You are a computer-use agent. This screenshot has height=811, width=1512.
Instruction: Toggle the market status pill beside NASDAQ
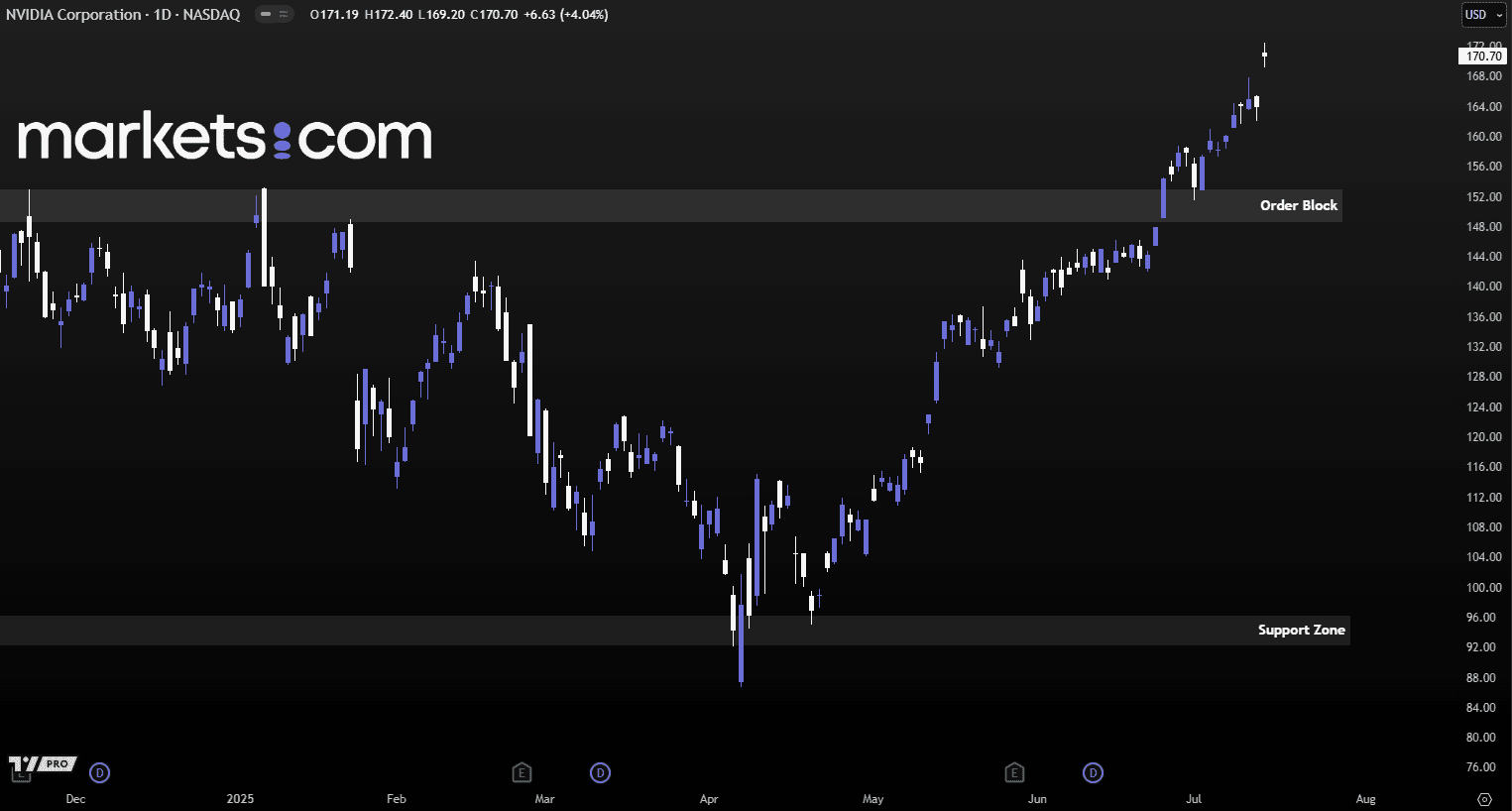coord(274,15)
